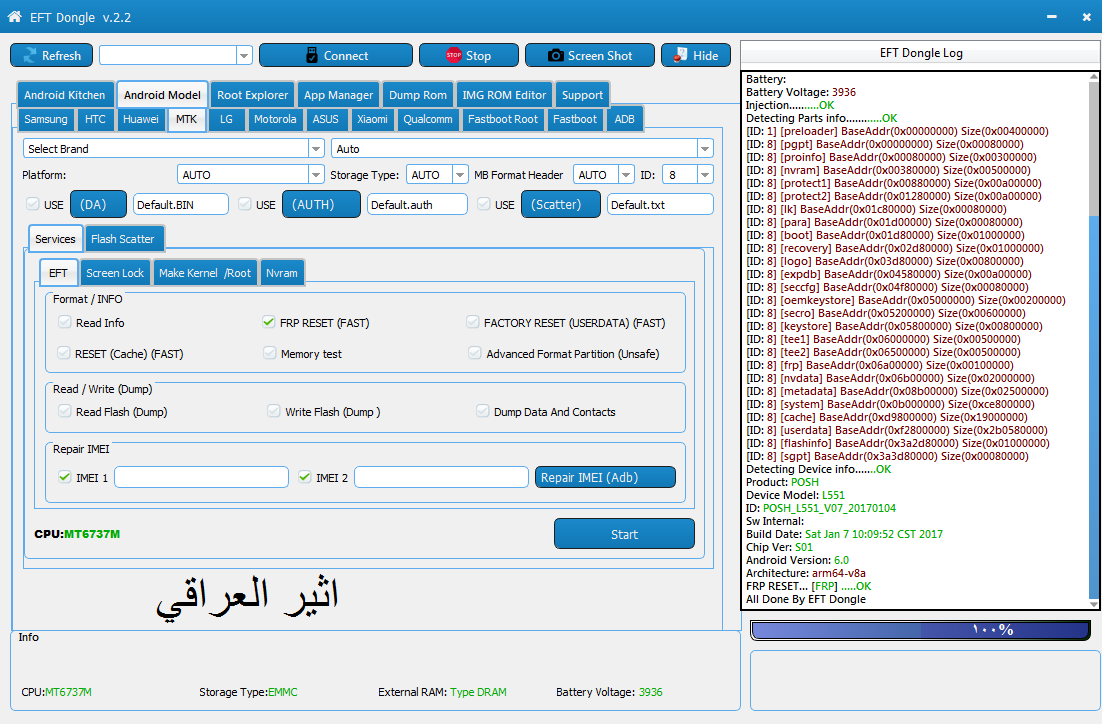The height and width of the screenshot is (724, 1102).
Task: Open the ID dropdown showing 8
Action: click(705, 175)
